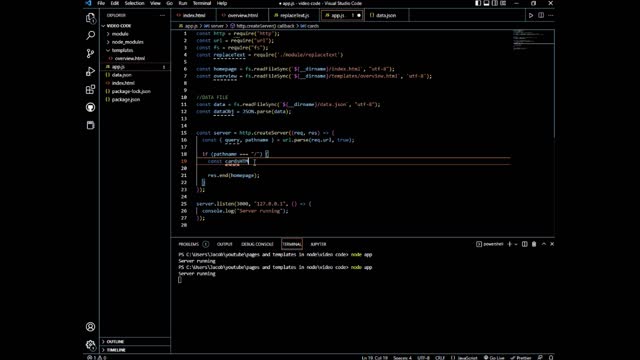Click the Run Code play icon
This screenshot has width=640, height=360.
pyautogui.click(x=531, y=16)
